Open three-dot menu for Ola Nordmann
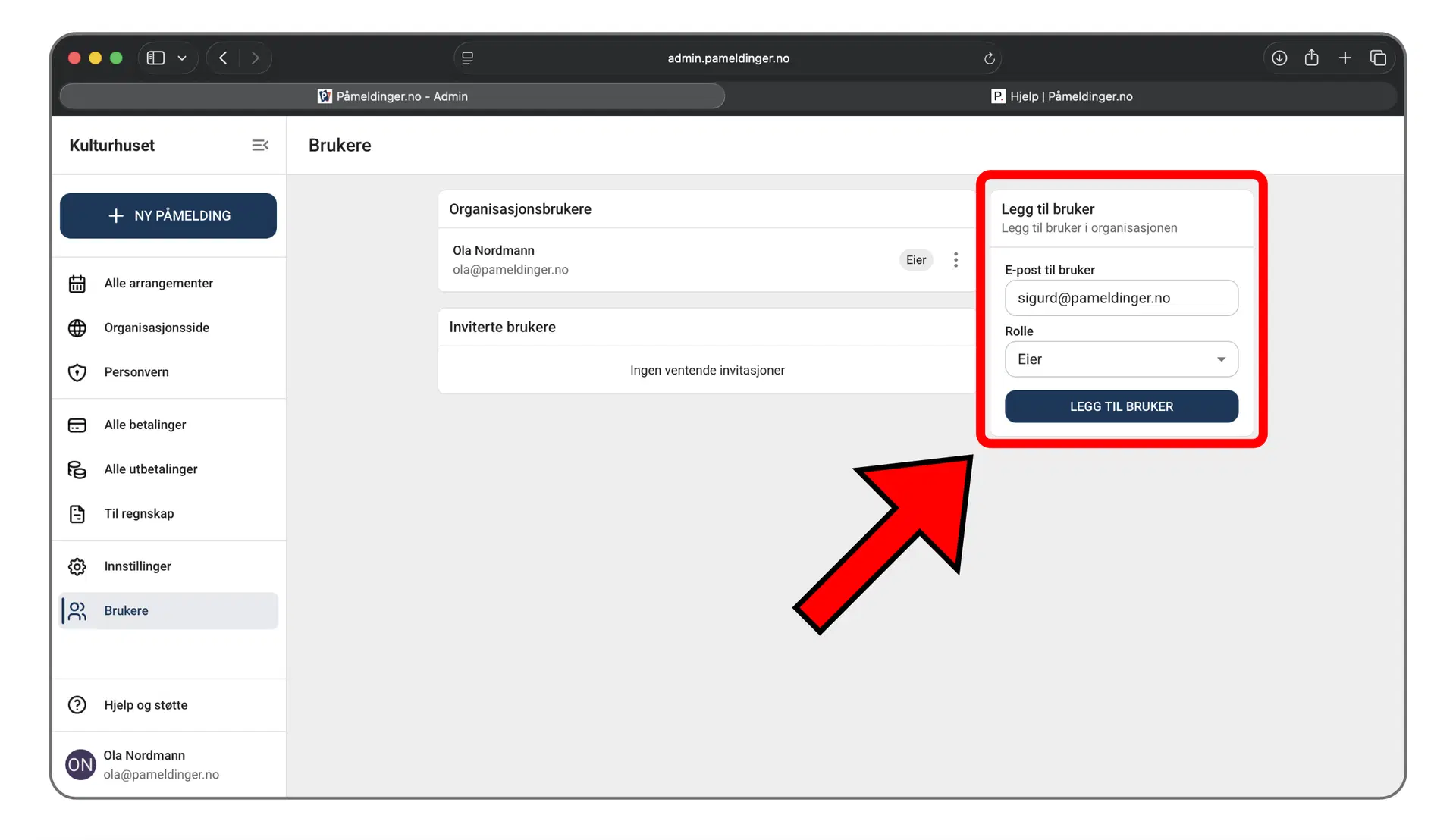 pos(955,260)
